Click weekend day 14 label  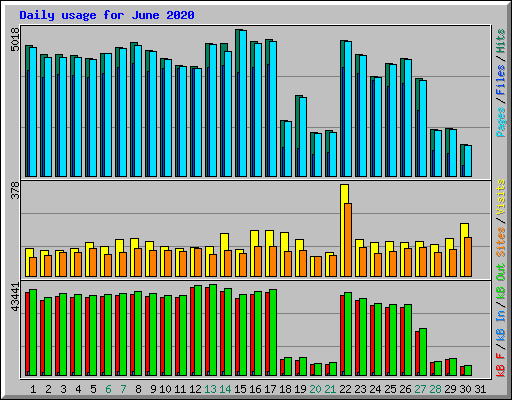tap(225, 389)
